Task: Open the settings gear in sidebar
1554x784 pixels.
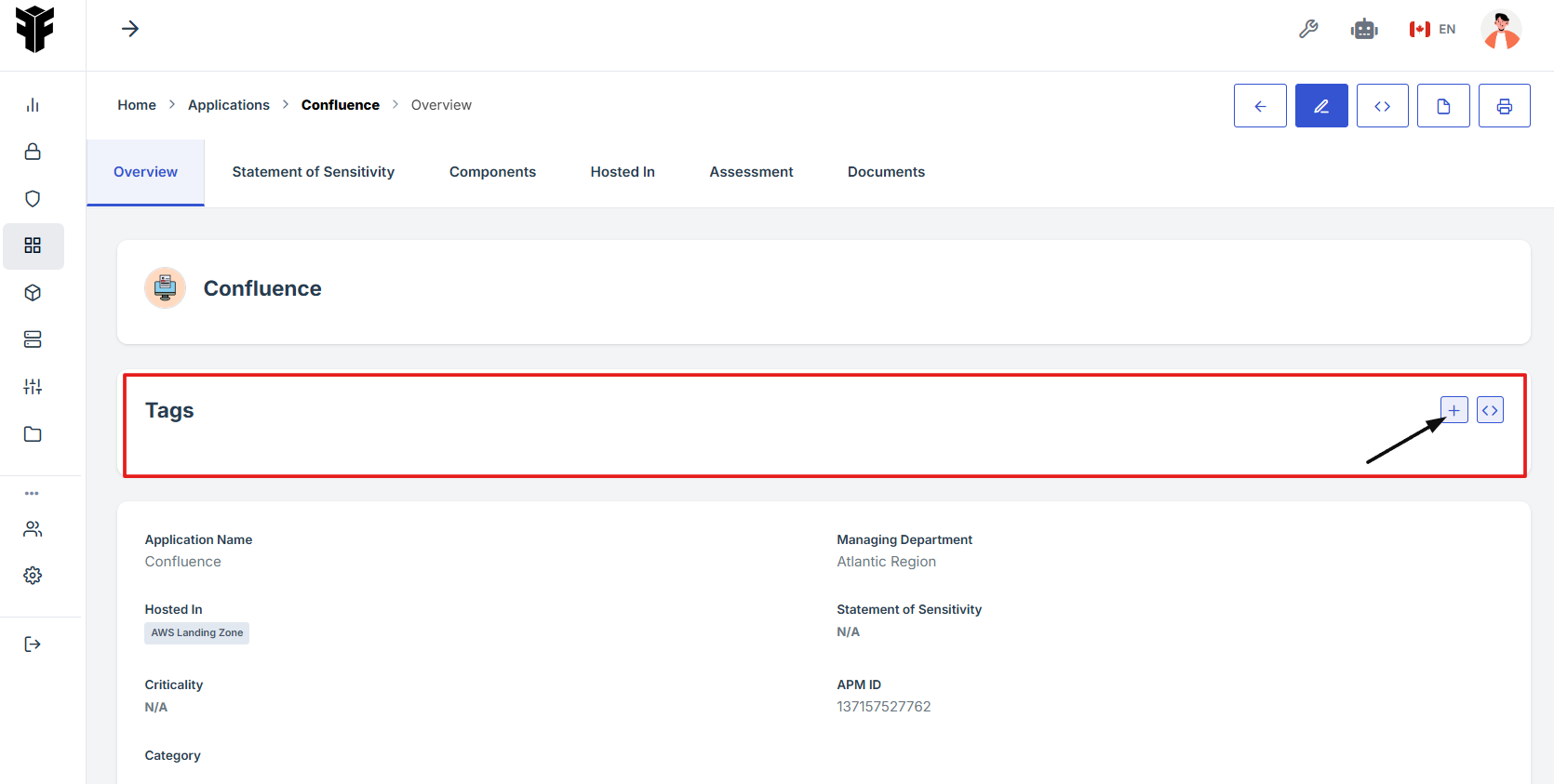Action: point(33,576)
